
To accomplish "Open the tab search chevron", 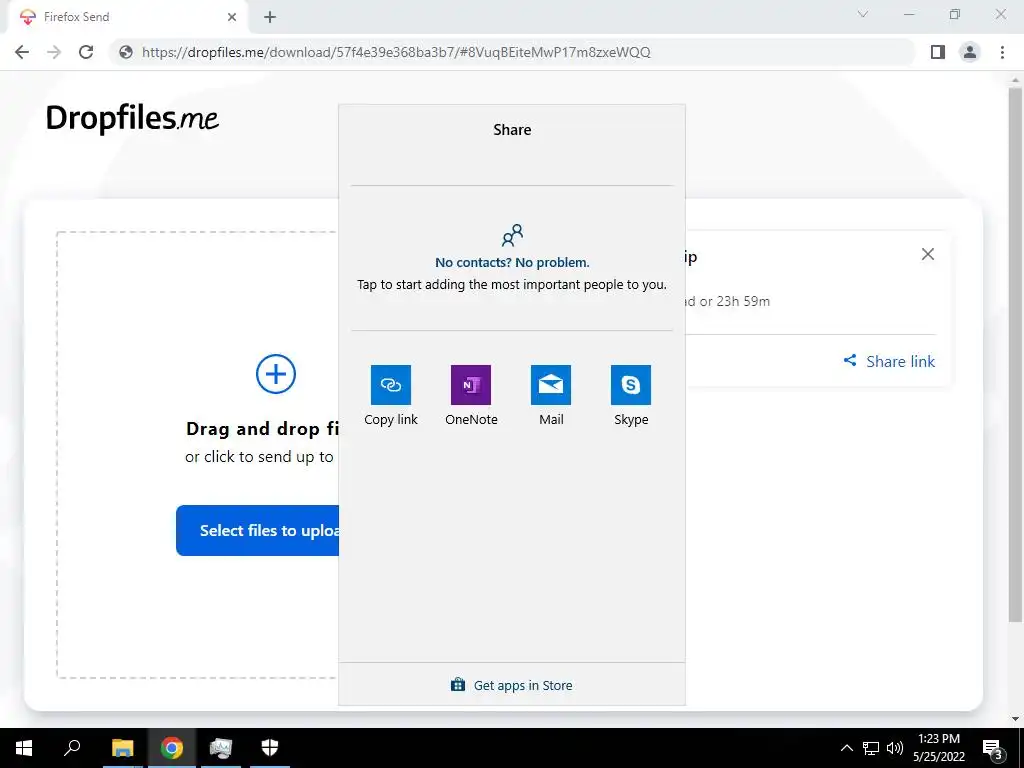I will (863, 14).
